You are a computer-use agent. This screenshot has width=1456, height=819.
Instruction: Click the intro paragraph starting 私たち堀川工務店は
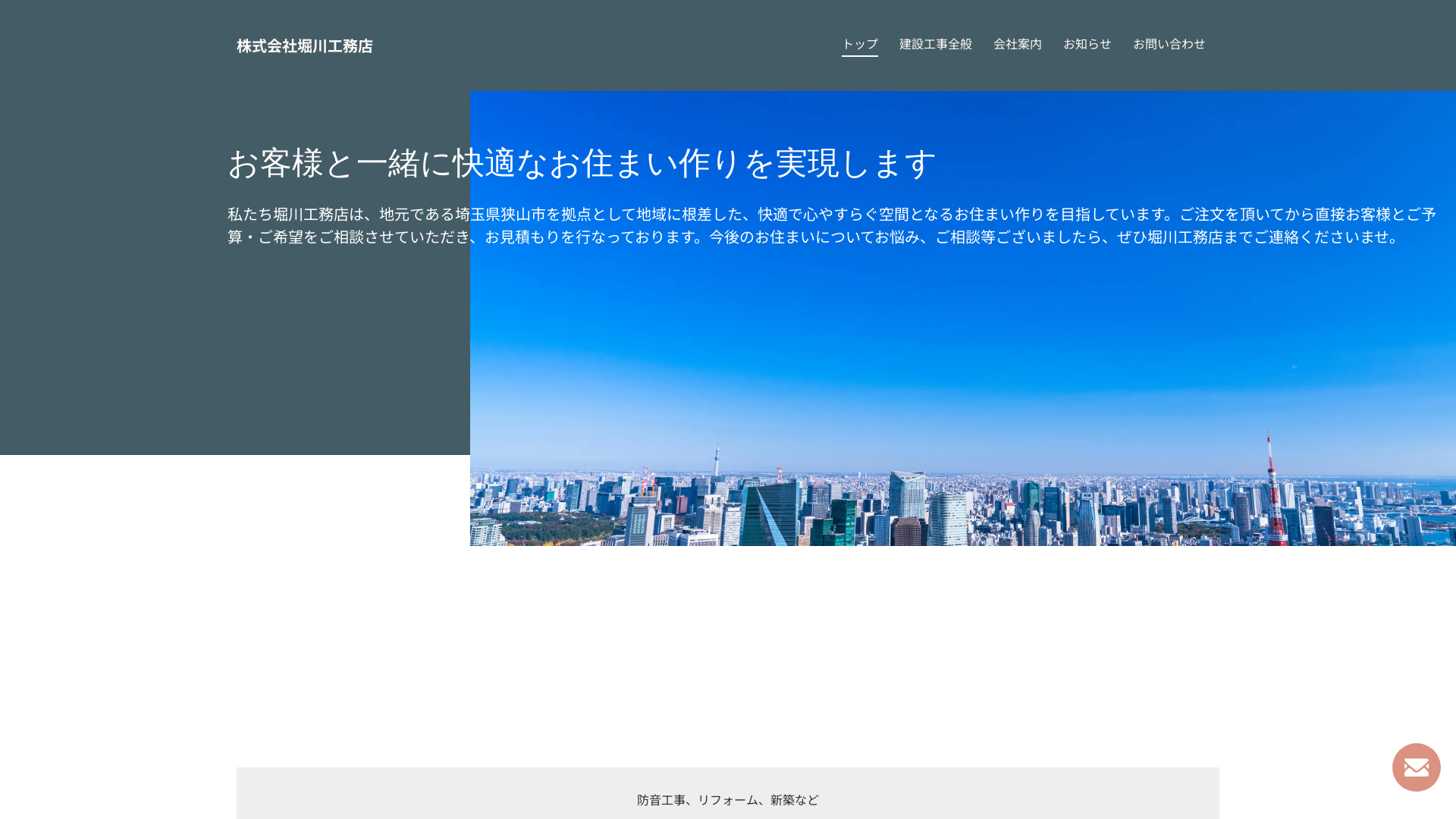point(832,226)
